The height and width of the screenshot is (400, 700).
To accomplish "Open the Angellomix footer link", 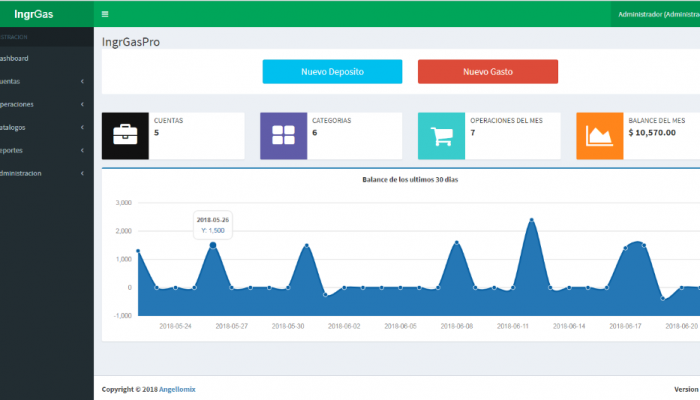I will click(x=177, y=389).
